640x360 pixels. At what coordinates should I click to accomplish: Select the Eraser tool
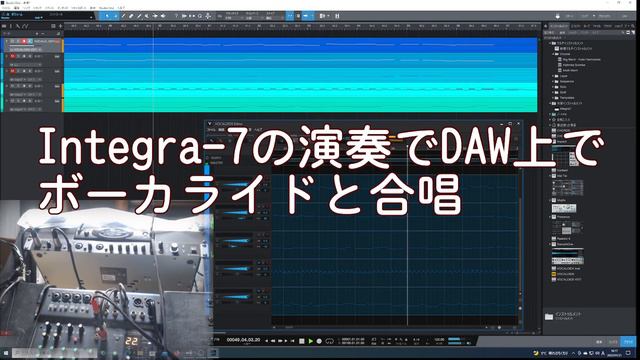[131, 16]
